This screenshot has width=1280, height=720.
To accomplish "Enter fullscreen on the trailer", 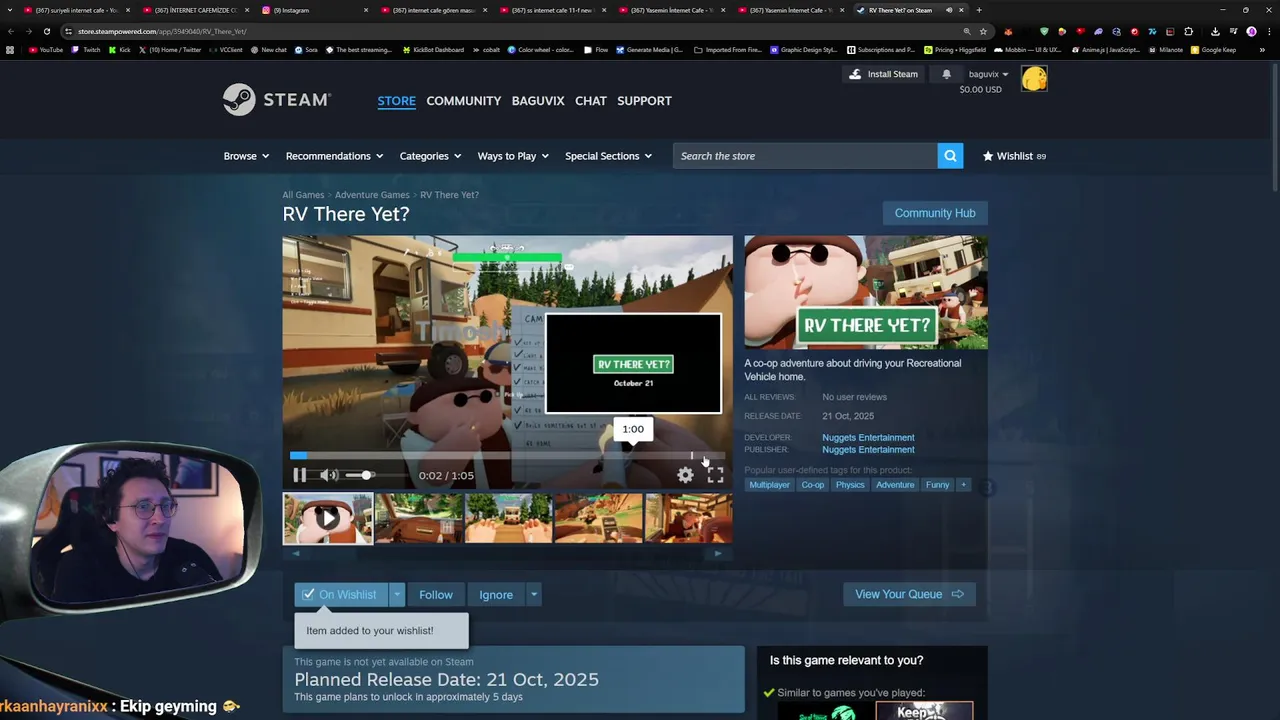I will [715, 475].
